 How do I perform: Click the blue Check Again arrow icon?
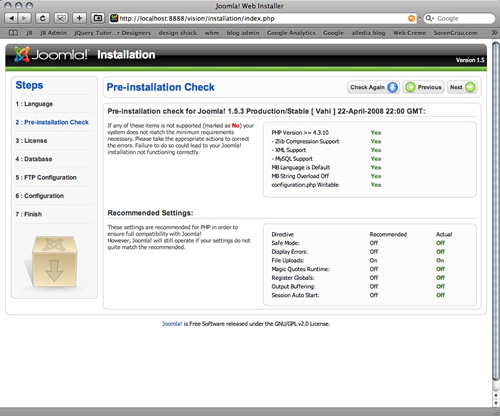pyautogui.click(x=393, y=87)
